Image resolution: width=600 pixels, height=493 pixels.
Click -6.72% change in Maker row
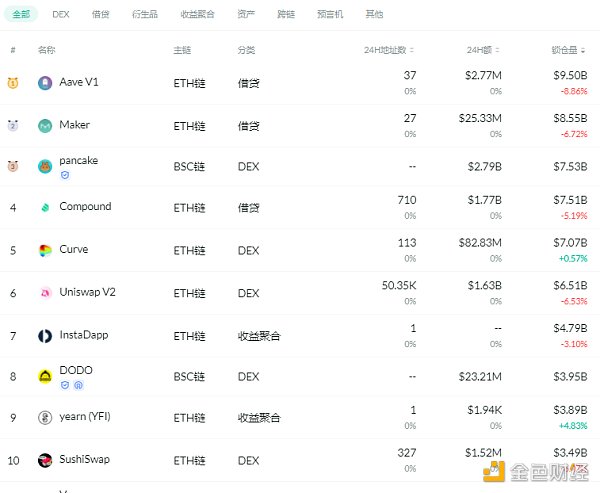pyautogui.click(x=574, y=134)
